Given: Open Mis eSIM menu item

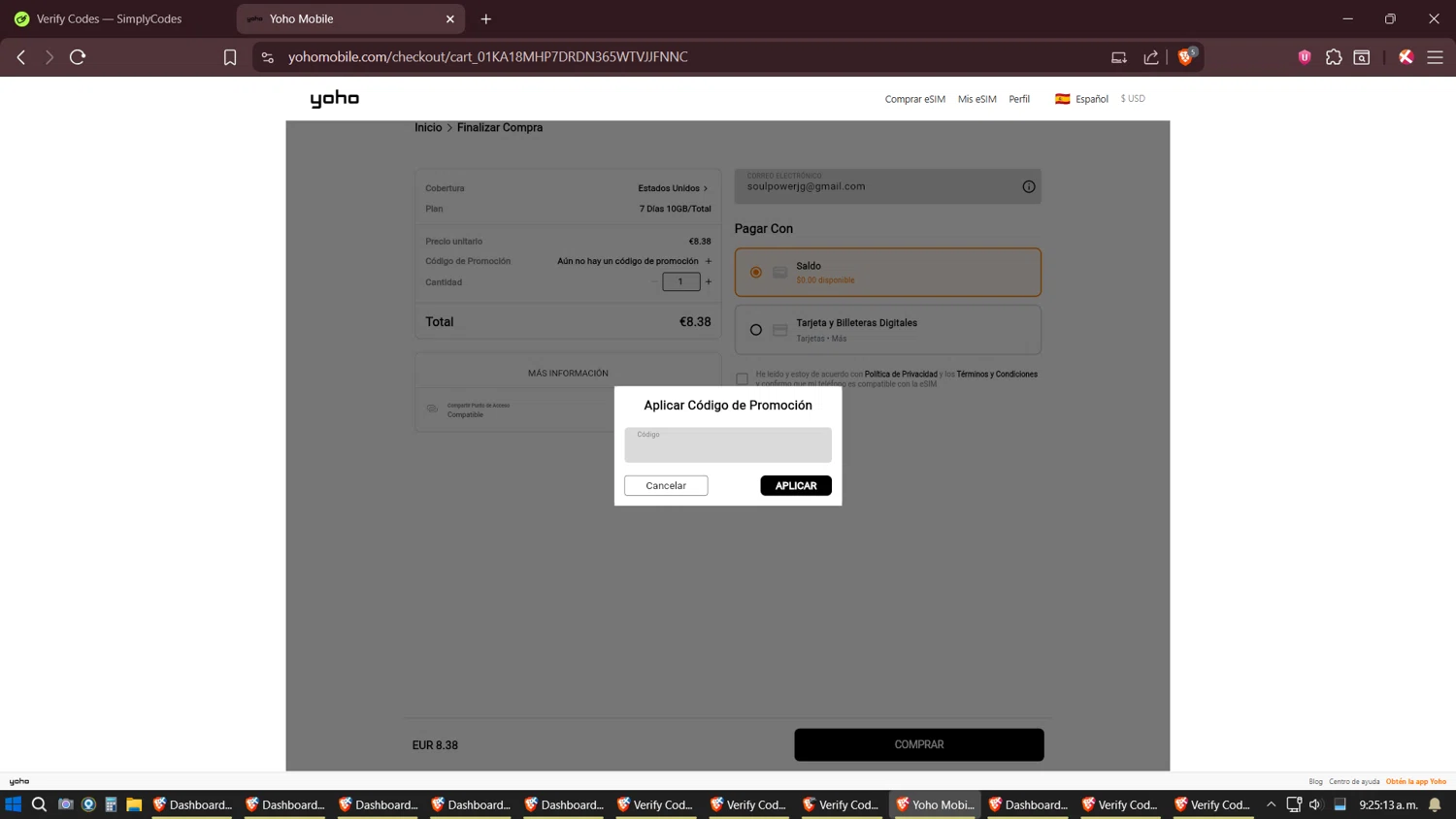Looking at the screenshot, I should coord(976,99).
